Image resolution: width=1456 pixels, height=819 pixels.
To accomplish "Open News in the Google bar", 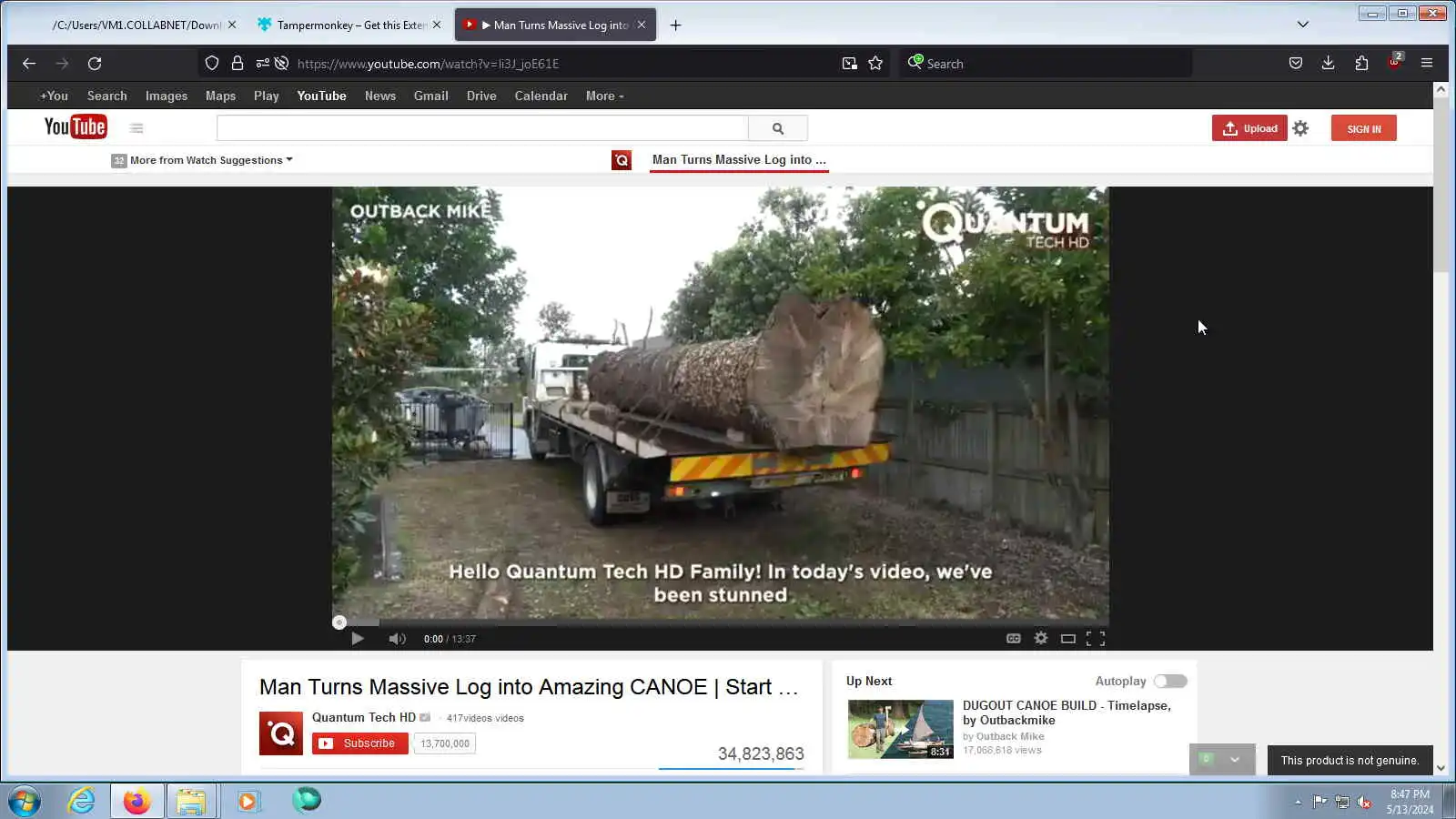I will click(380, 96).
